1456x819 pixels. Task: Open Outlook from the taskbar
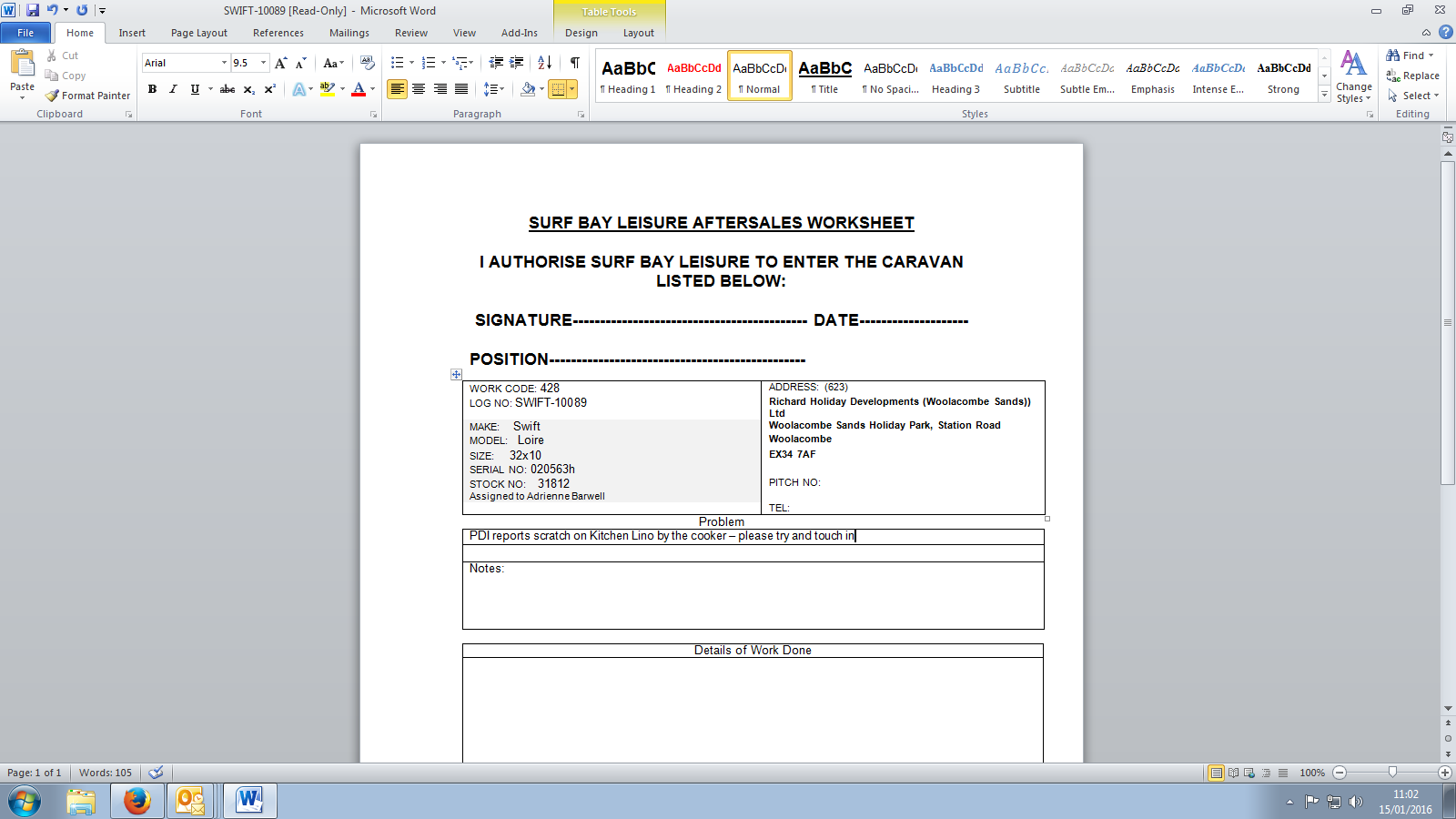pyautogui.click(x=190, y=801)
